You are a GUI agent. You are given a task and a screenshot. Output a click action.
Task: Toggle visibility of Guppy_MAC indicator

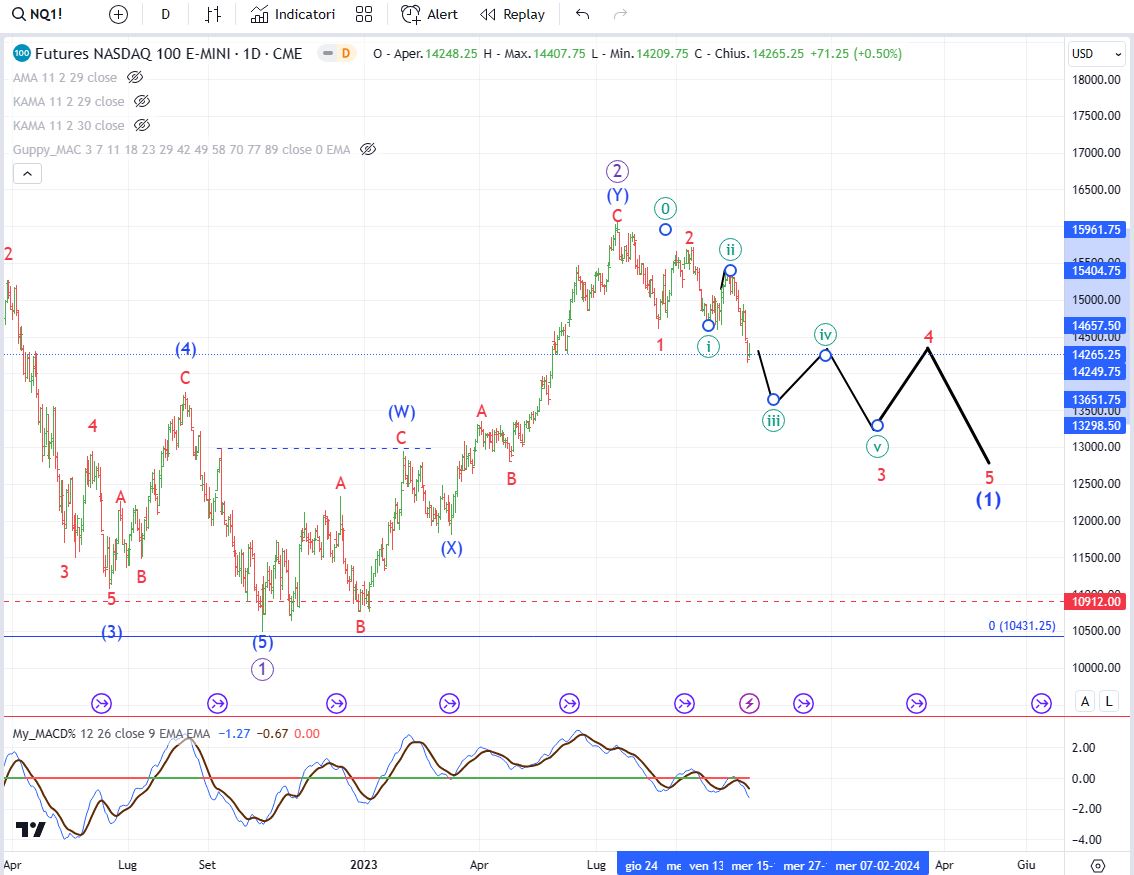[368, 150]
